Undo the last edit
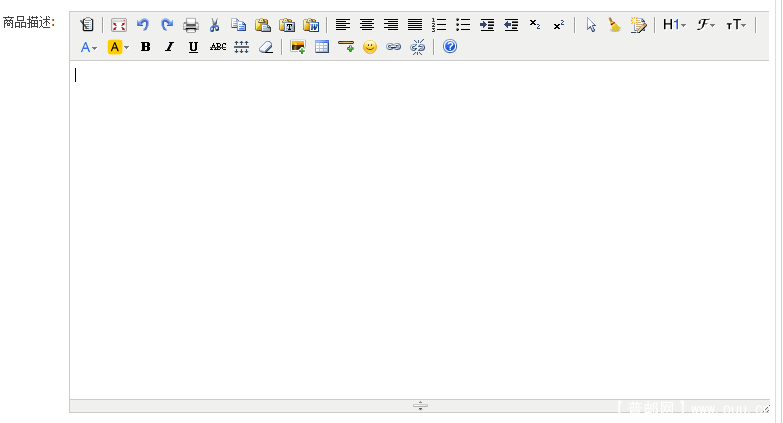The height and width of the screenshot is (423, 783). click(143, 25)
